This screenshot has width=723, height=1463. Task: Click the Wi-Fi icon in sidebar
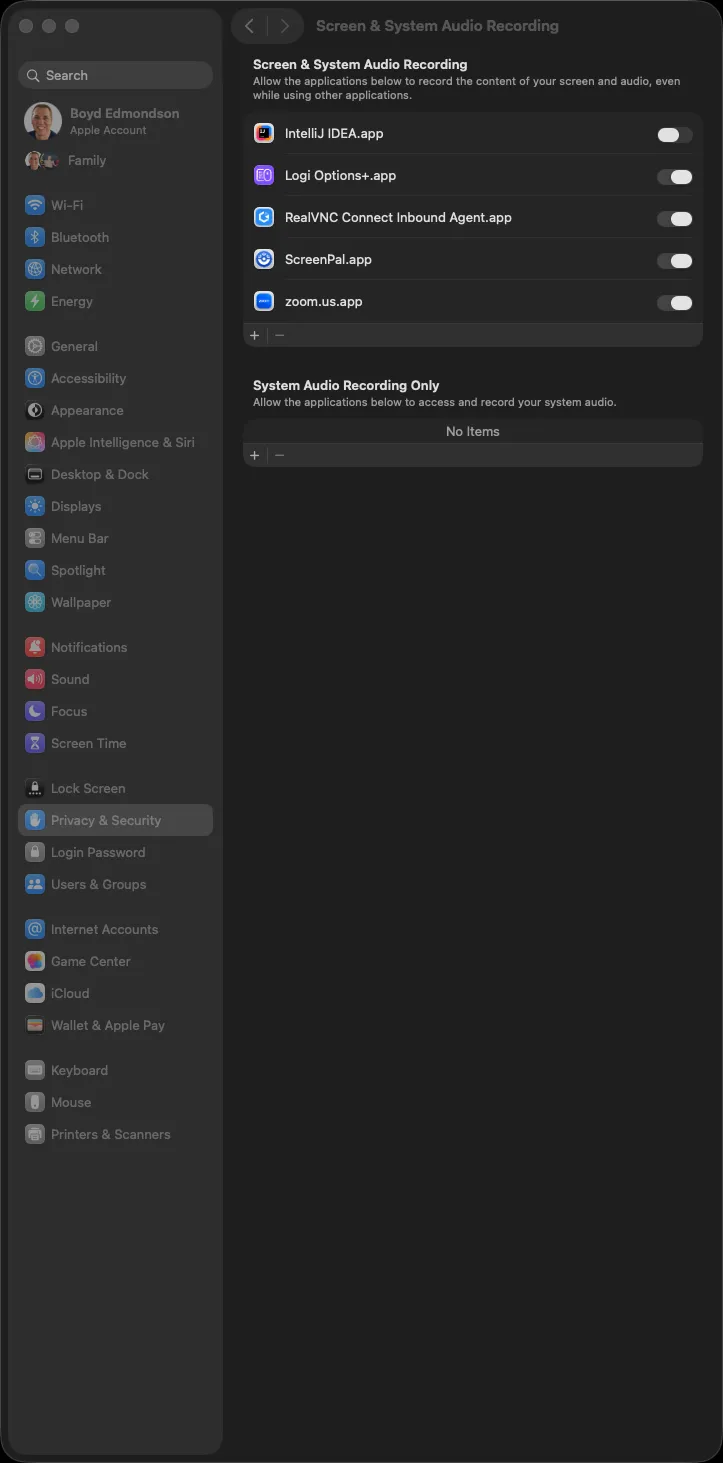[x=35, y=205]
